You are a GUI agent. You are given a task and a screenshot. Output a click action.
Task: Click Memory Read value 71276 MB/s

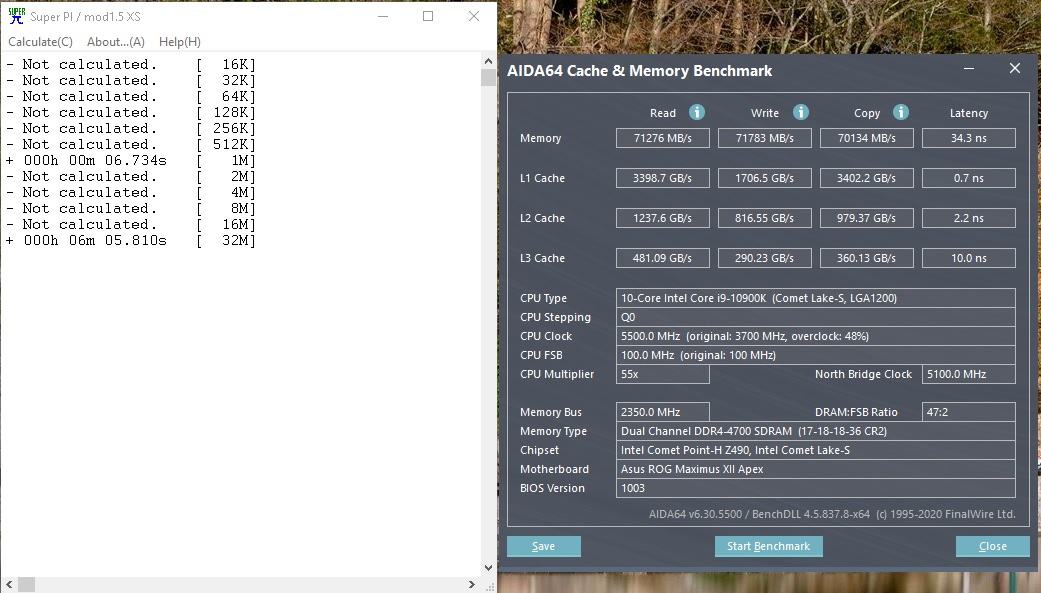(x=663, y=138)
